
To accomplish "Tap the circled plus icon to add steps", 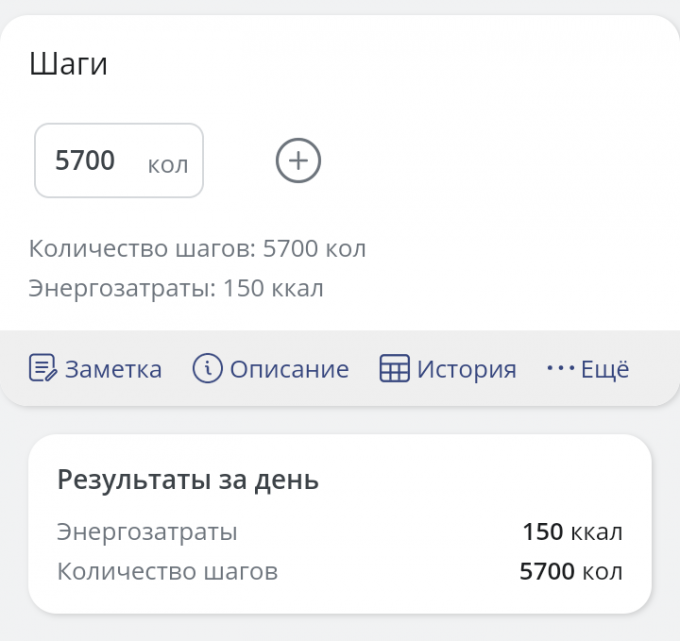I will coord(298,160).
